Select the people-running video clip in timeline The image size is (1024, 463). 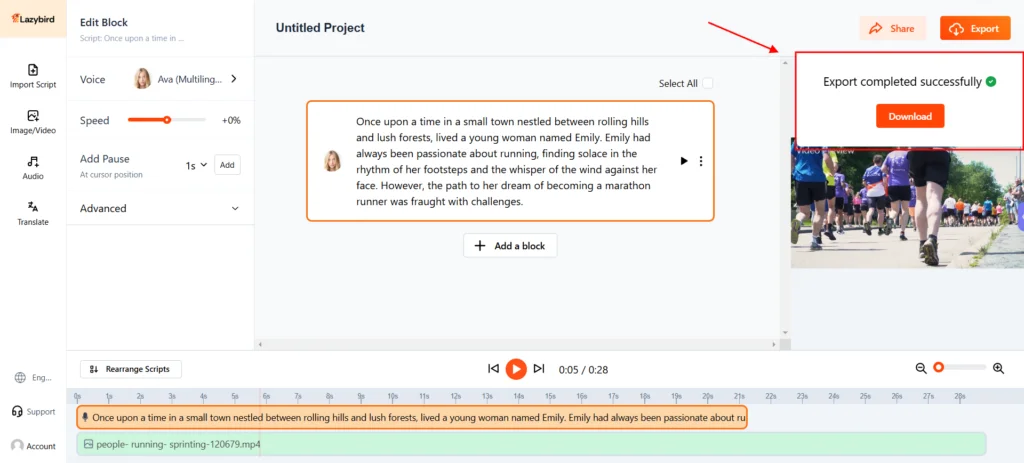click(530, 443)
